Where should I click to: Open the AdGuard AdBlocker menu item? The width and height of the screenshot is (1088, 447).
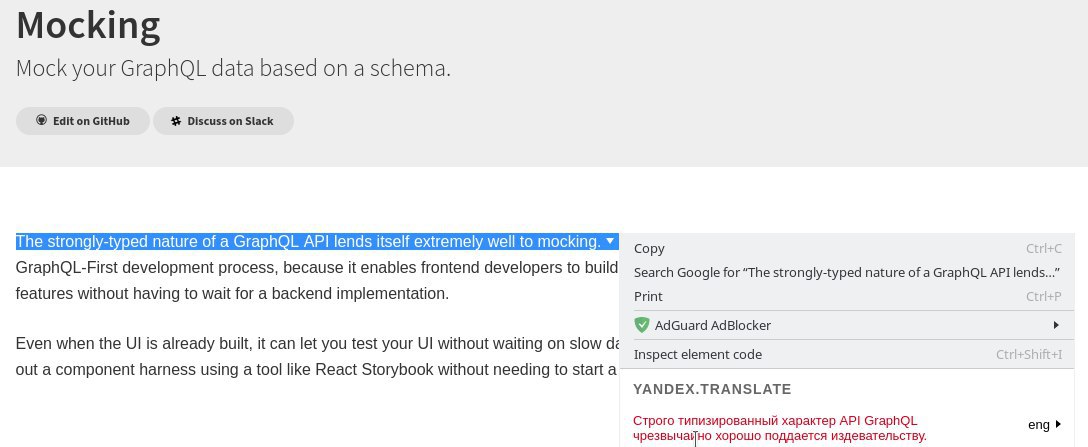coord(712,325)
